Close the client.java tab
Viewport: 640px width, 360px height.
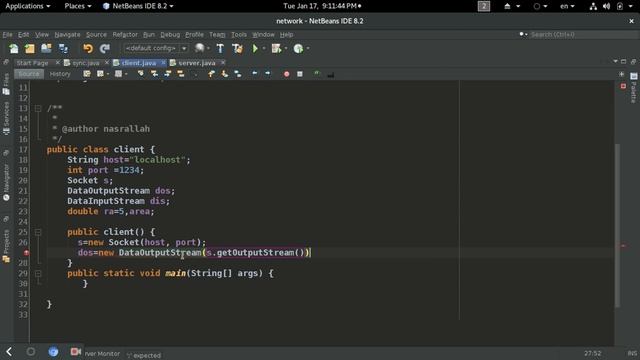click(163, 62)
